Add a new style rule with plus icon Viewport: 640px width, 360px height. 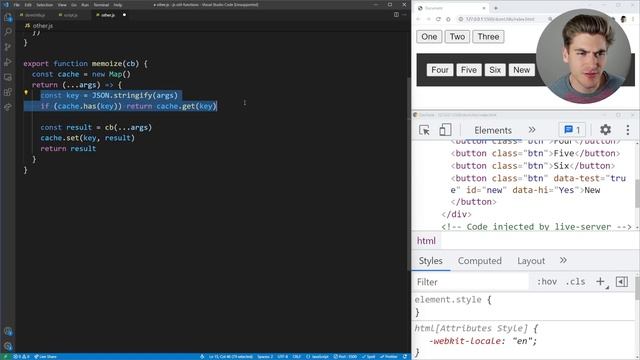[600, 282]
